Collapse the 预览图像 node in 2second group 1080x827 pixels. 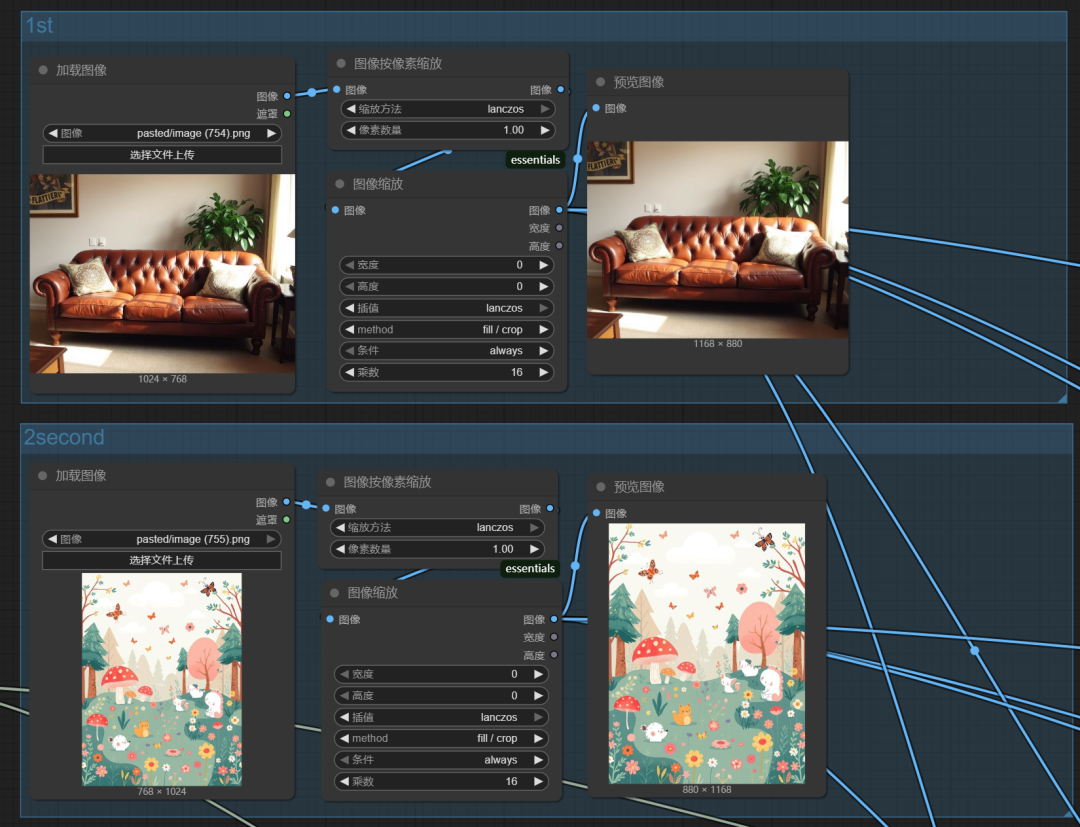tap(601, 487)
